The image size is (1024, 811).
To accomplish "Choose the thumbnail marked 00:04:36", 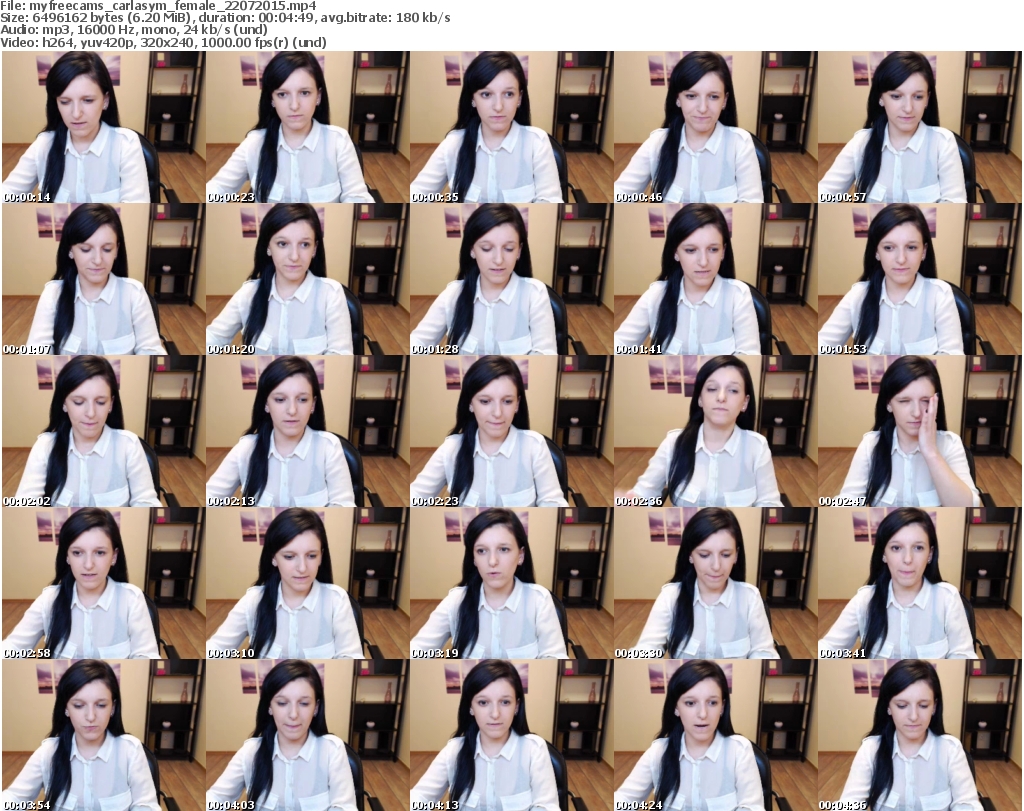I will 919,735.
